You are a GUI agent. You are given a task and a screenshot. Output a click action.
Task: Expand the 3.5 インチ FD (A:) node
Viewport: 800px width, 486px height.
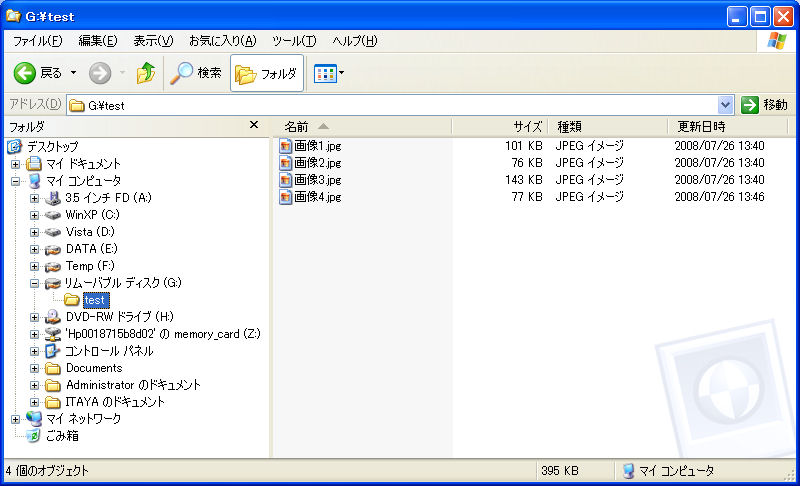pos(34,198)
